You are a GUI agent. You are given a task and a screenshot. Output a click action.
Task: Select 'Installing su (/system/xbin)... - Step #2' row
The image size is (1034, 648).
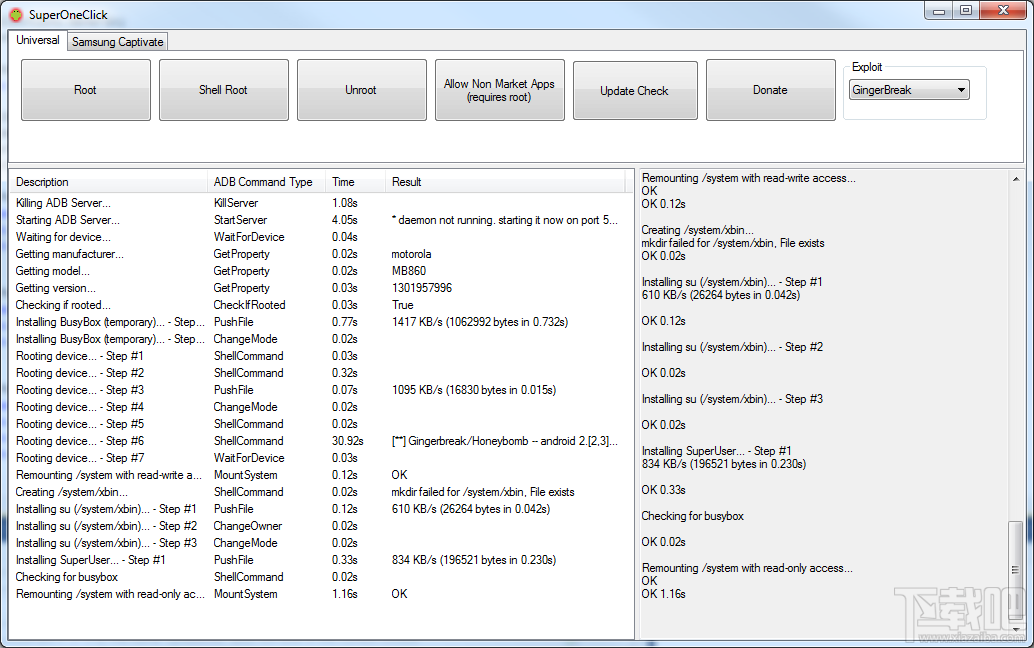pos(319,526)
